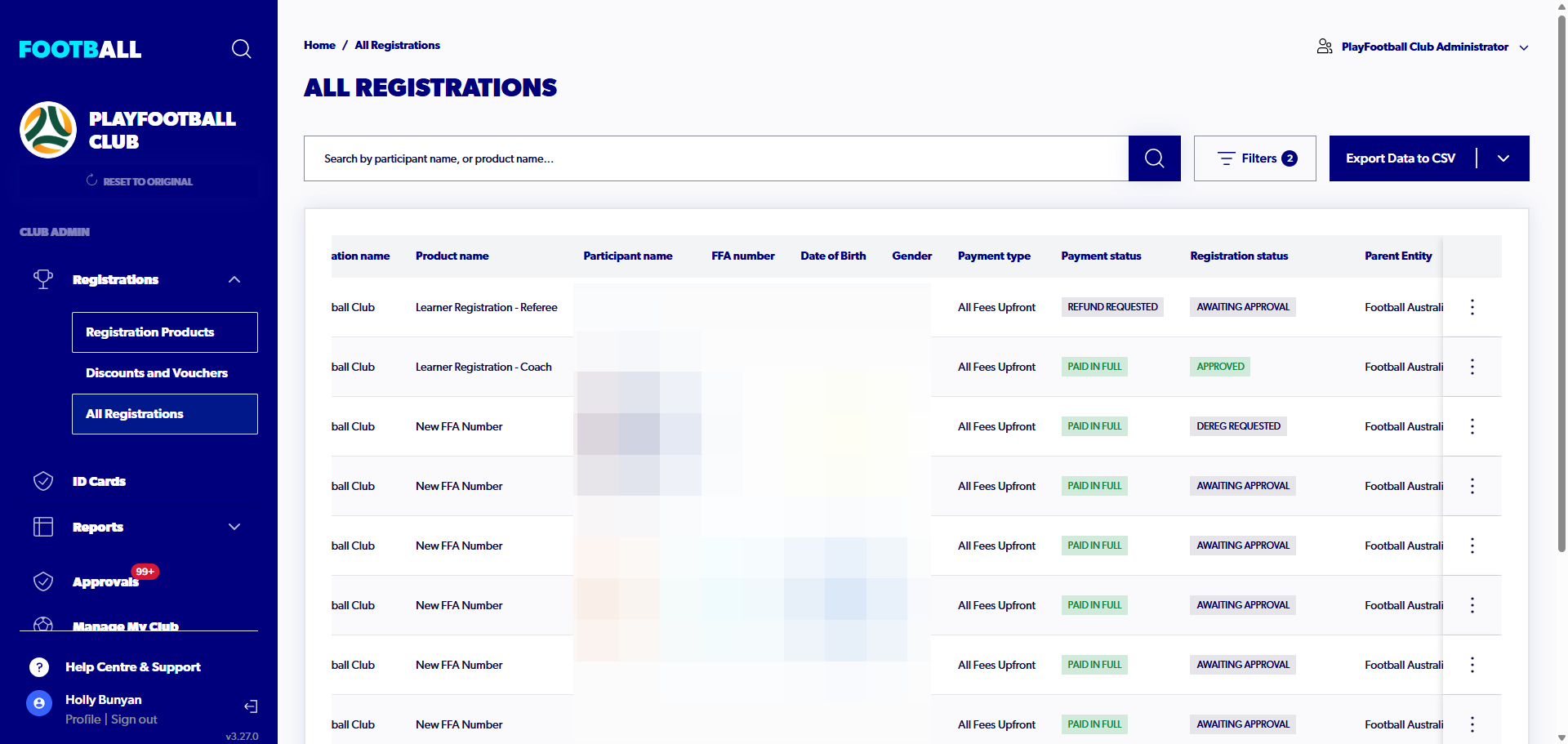Open the Export Data dropdown arrow
Viewport: 1568px width, 744px height.
click(x=1503, y=158)
